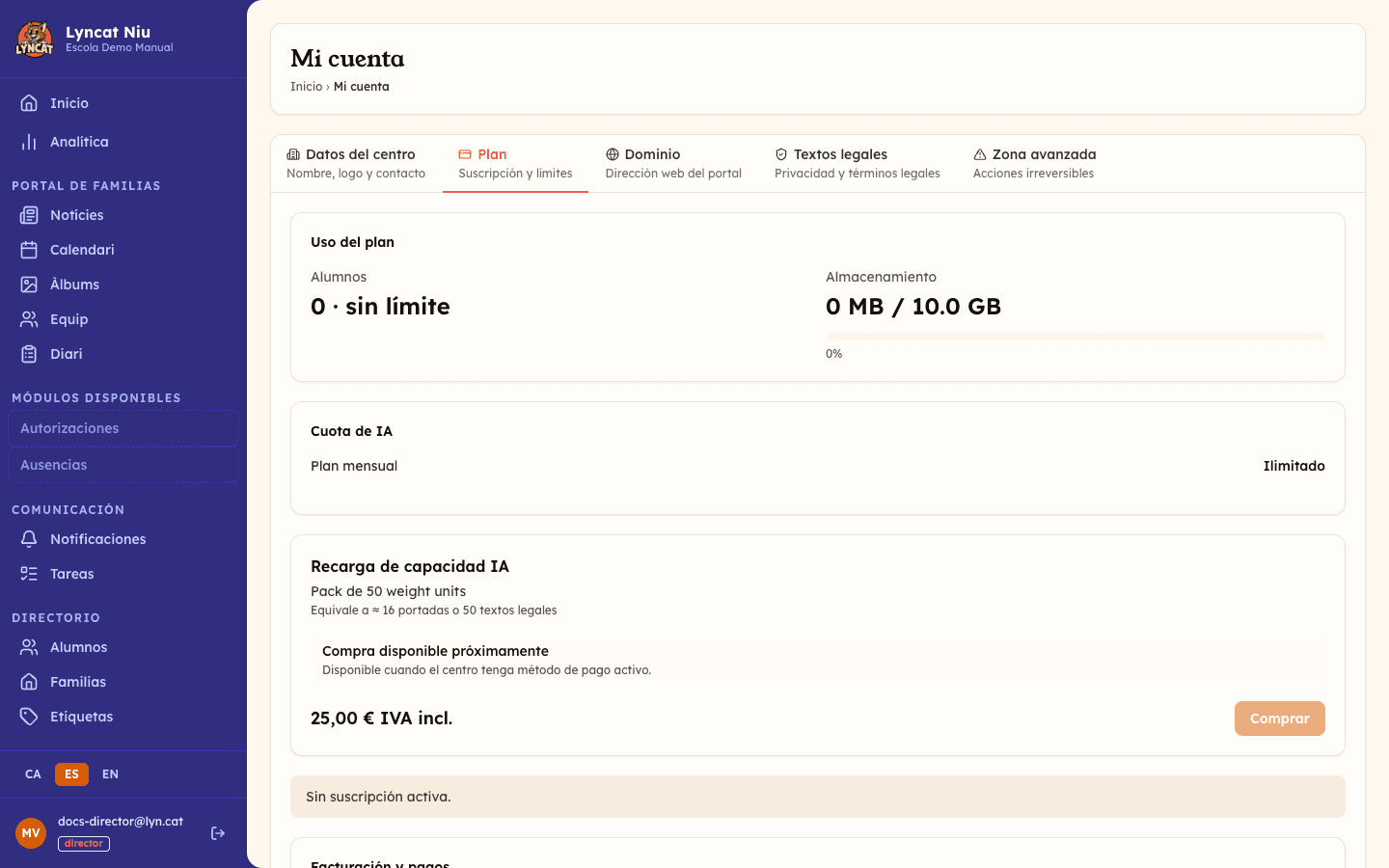Click the MV user avatar

click(x=31, y=833)
